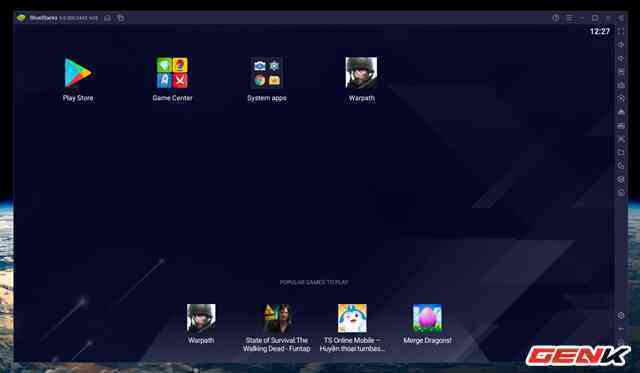
Task: Launch Warpath from the home screen apps
Action: pyautogui.click(x=362, y=79)
